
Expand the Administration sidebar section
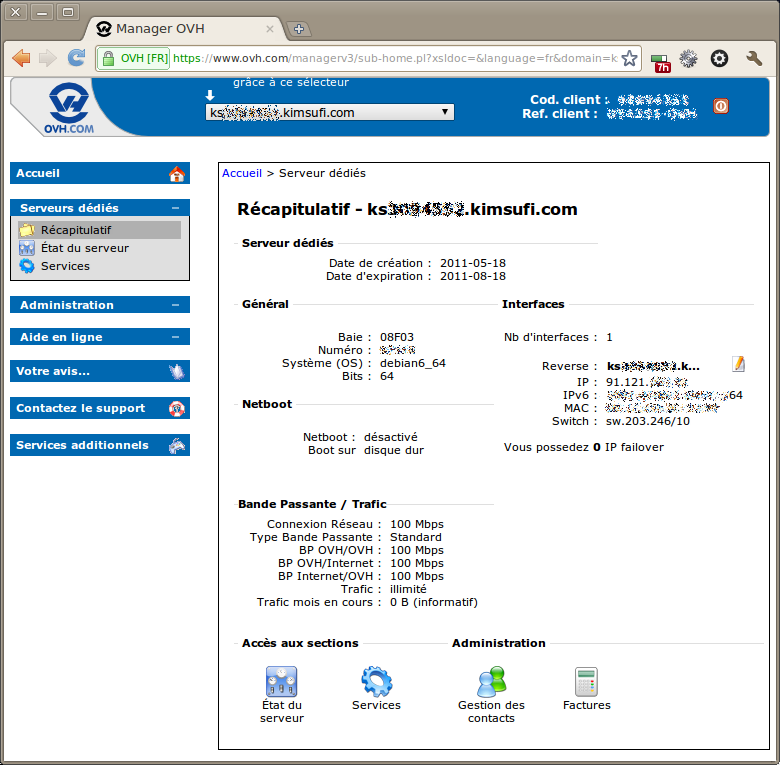point(175,305)
